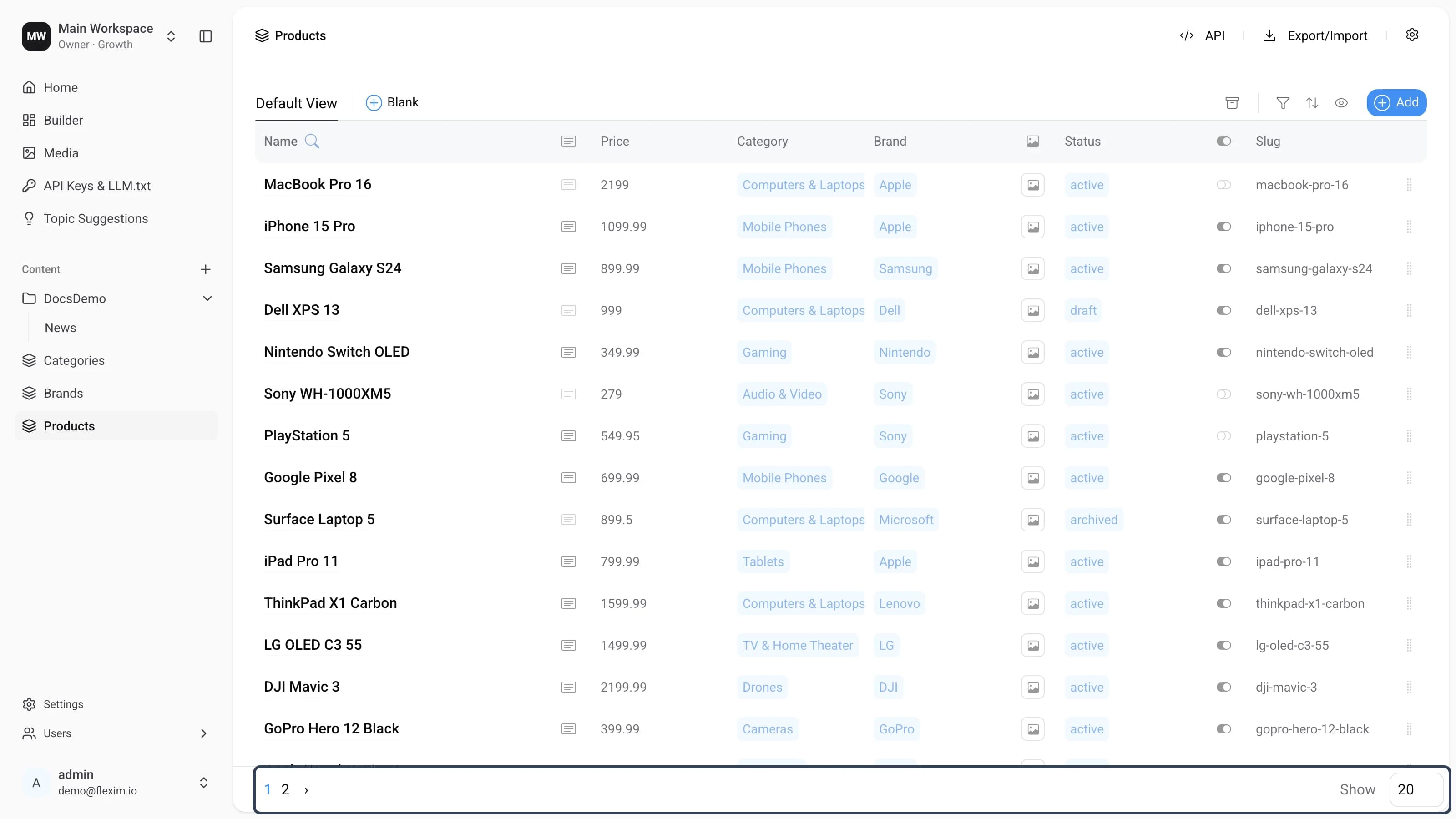Toggle the switch for Surface Laptop 5
1456x819 pixels.
1223,520
